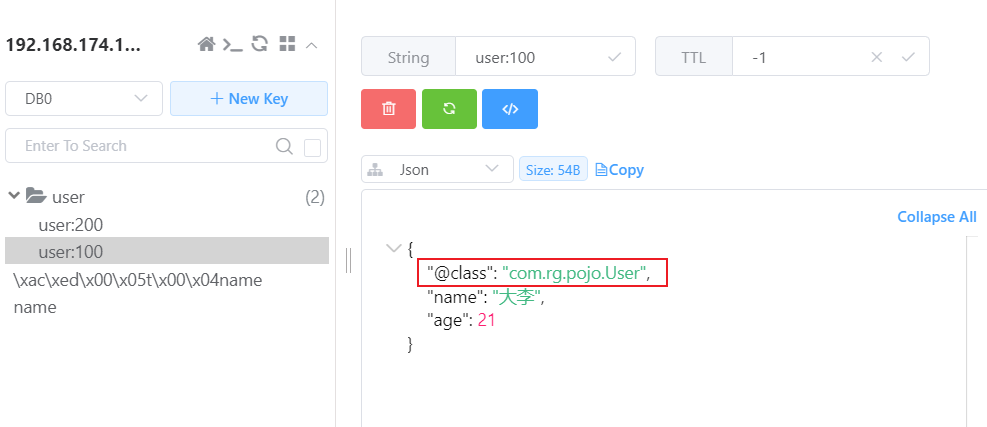Click the grid icon in the connection header
The image size is (987, 427).
coord(286,44)
